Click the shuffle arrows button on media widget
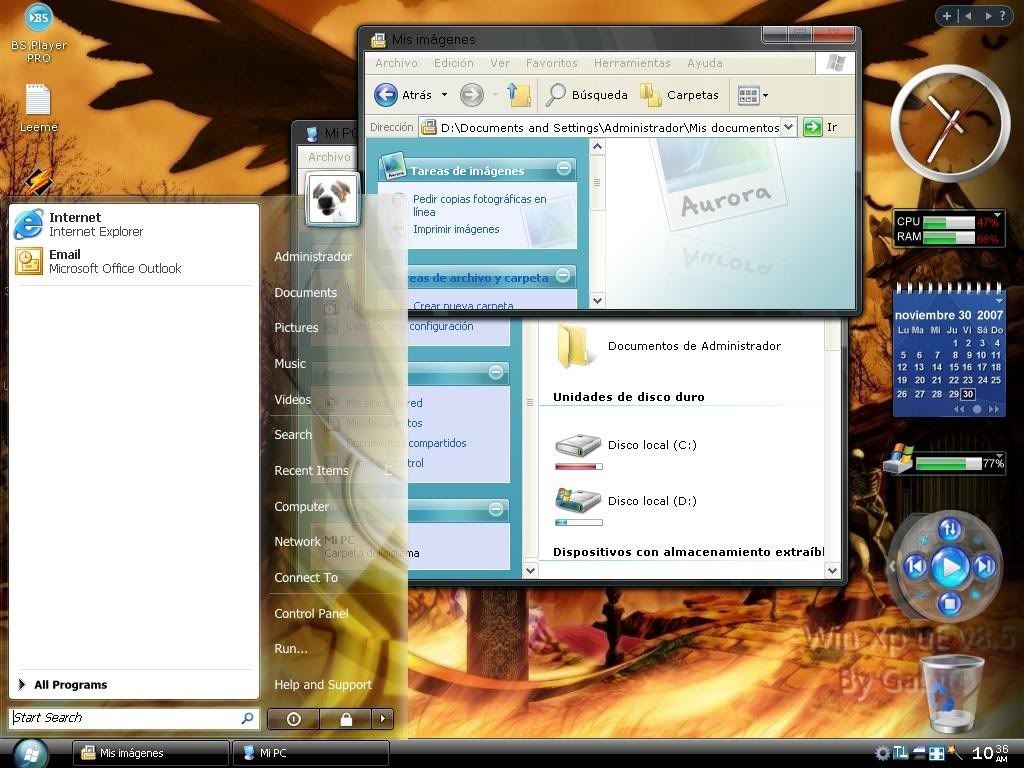Viewport: 1024px width, 768px height. 950,529
